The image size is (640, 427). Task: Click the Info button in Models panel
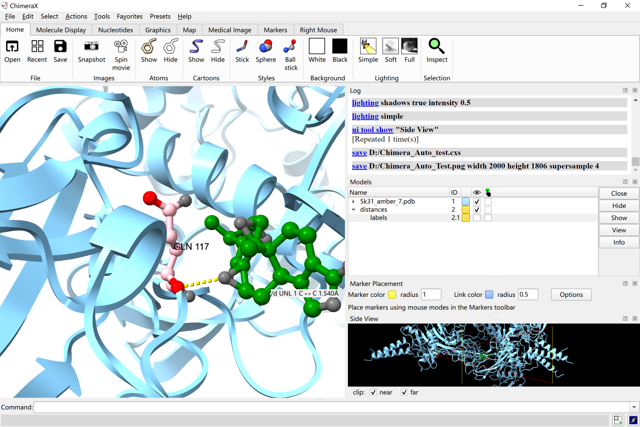619,242
